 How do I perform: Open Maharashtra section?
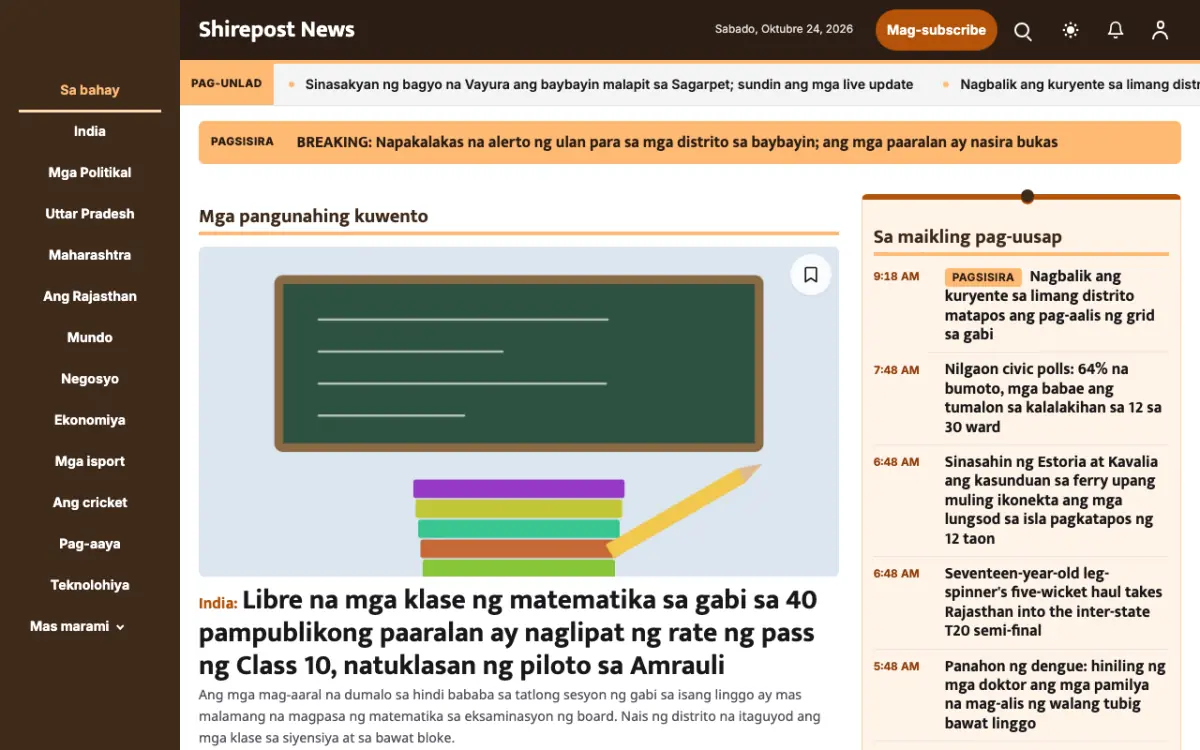coord(90,255)
